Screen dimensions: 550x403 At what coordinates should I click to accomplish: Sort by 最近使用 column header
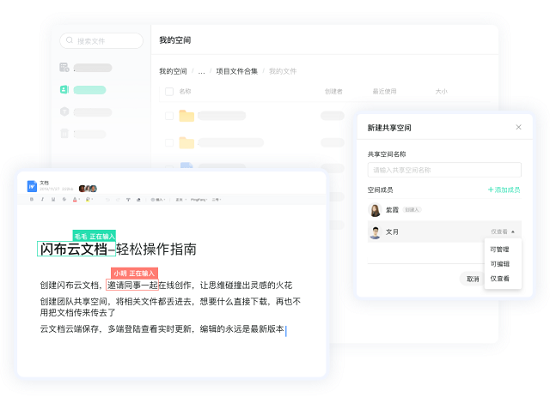[x=384, y=92]
